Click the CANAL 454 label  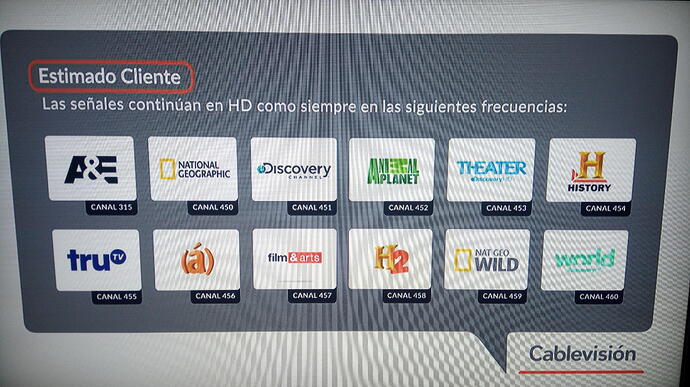pyautogui.click(x=605, y=209)
